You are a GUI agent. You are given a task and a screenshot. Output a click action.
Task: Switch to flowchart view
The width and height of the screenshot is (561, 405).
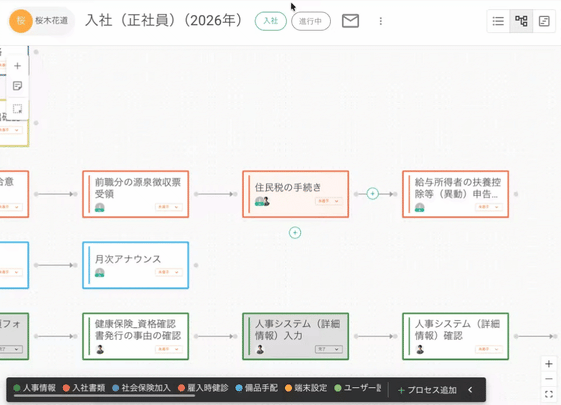(x=521, y=21)
